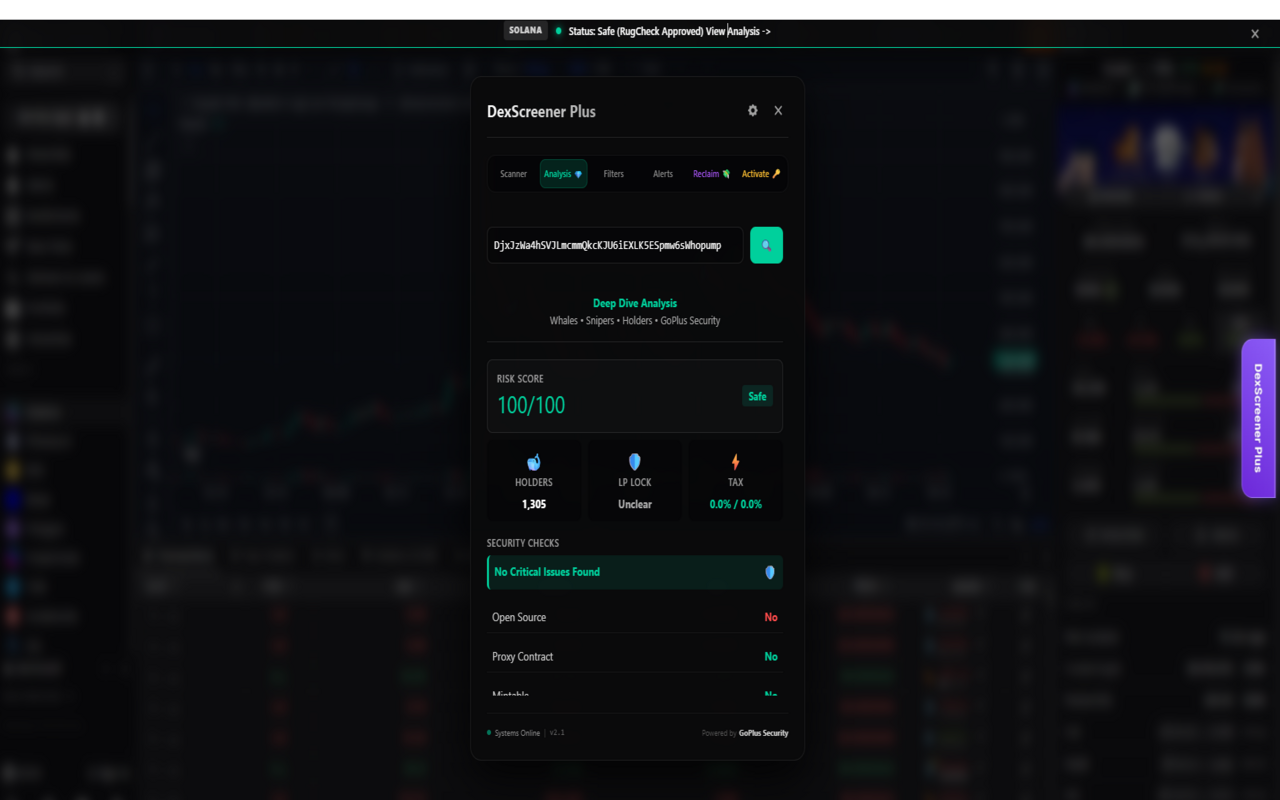Select the Proxy Contract check row
1280x800 pixels.
tap(635, 657)
